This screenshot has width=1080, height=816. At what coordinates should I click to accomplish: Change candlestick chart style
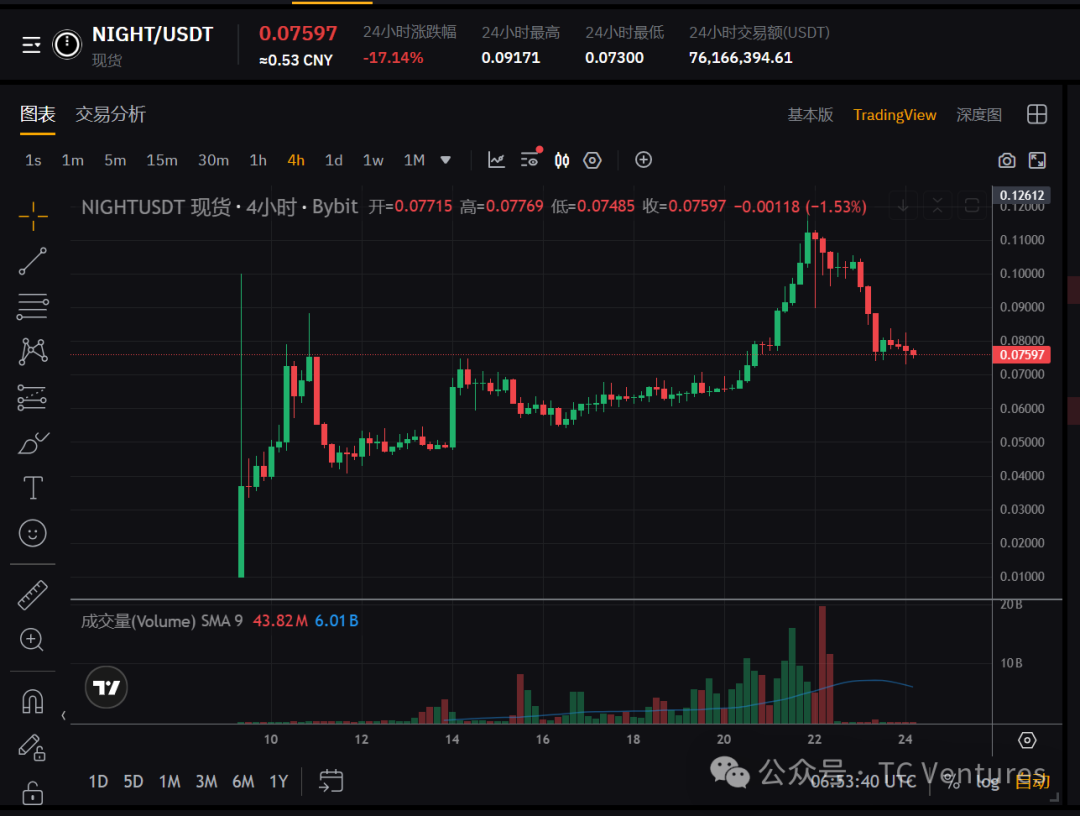click(x=562, y=160)
